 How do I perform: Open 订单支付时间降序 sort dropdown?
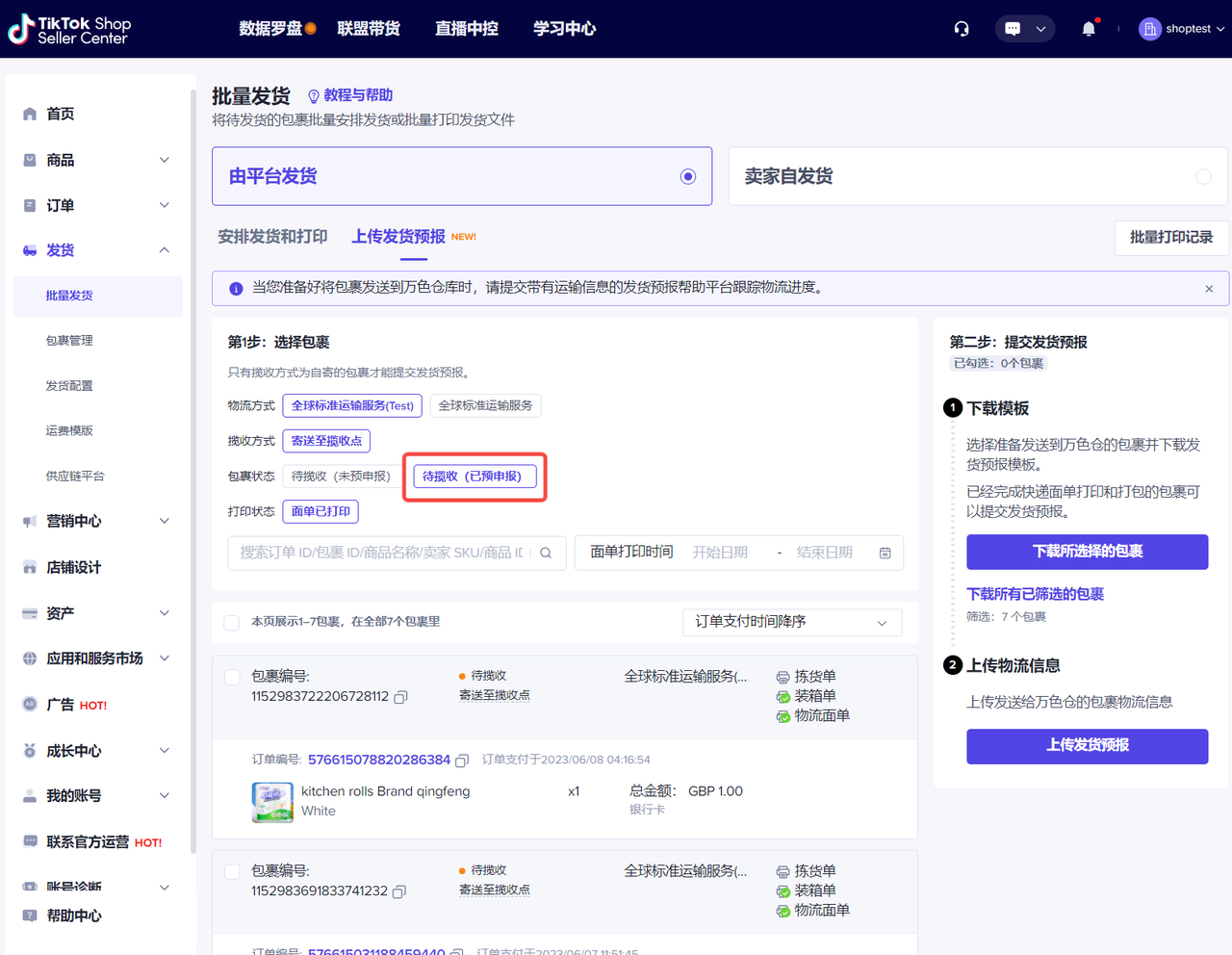point(791,622)
